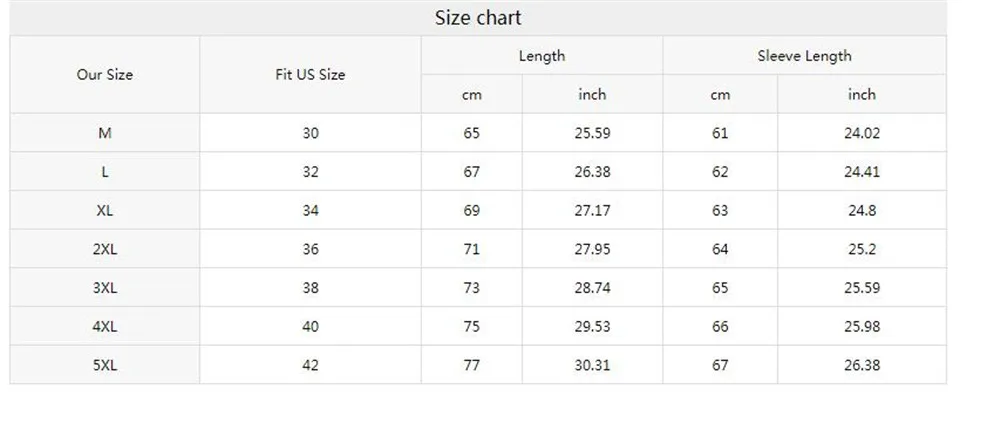The height and width of the screenshot is (429, 1000).
Task: Click the 71 cm length cell
Action: pyautogui.click(x=471, y=249)
